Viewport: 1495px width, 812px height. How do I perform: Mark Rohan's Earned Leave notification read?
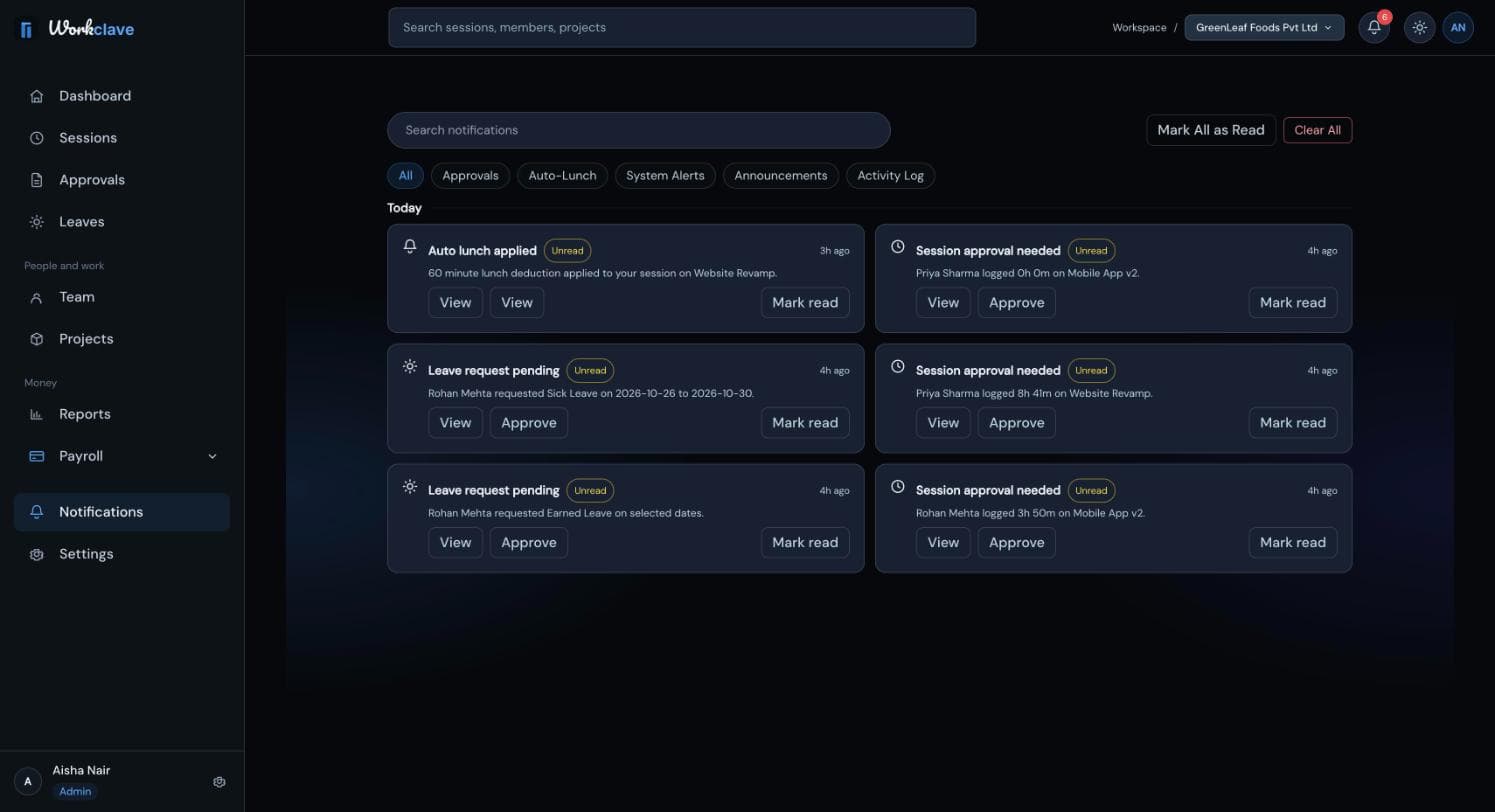click(x=805, y=543)
